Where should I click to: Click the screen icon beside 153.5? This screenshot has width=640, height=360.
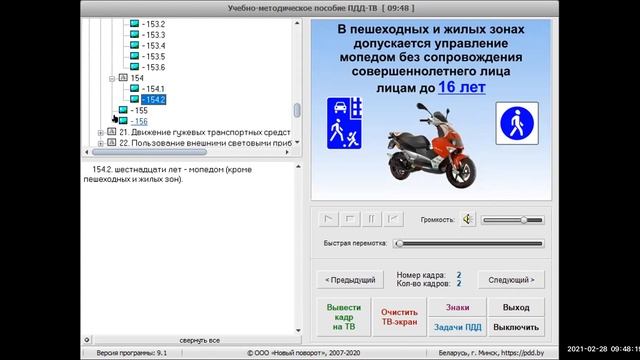tap(134, 56)
